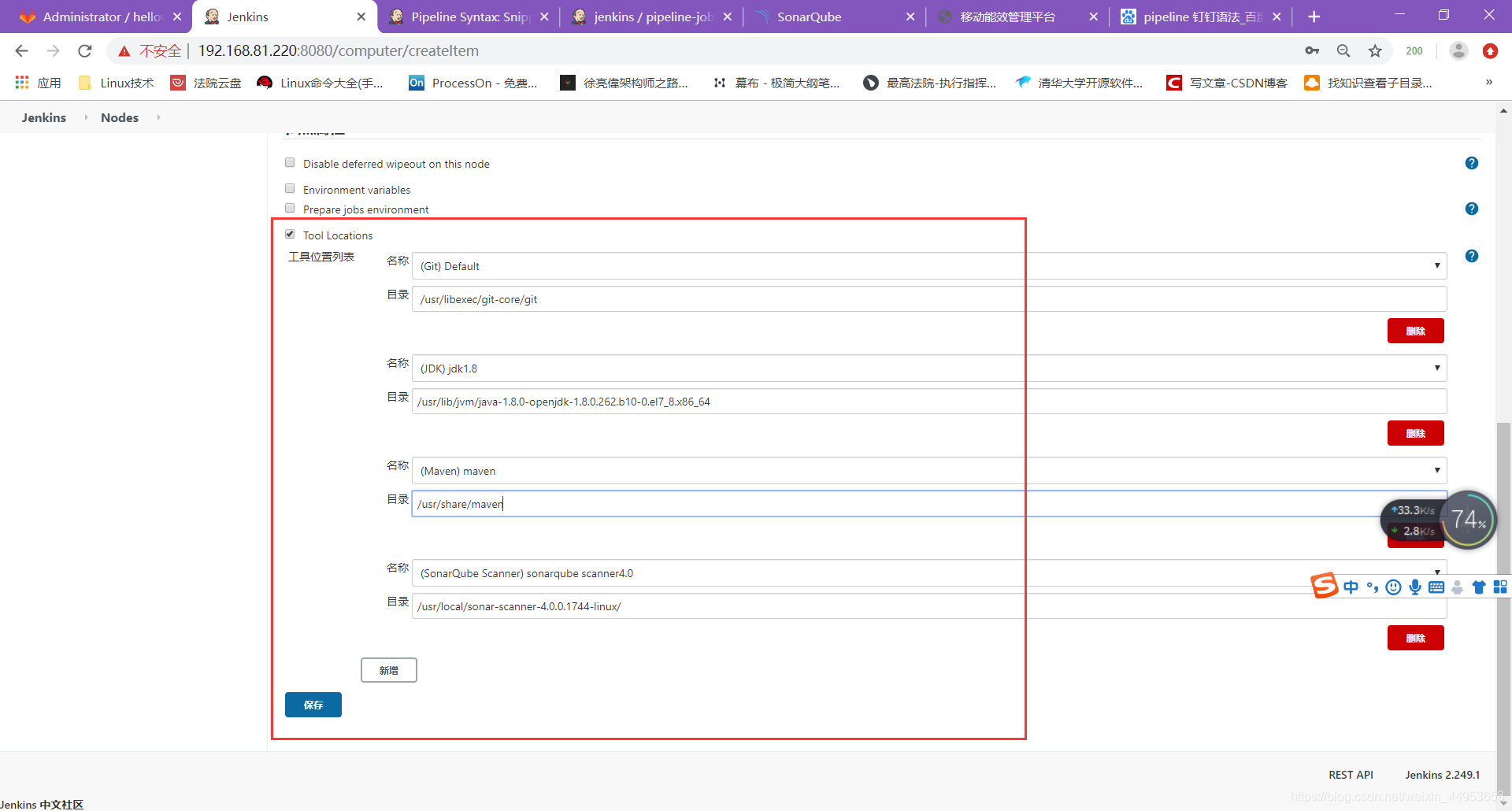The image size is (1512, 811).
Task: Click the 新增 add button
Action: 389,670
